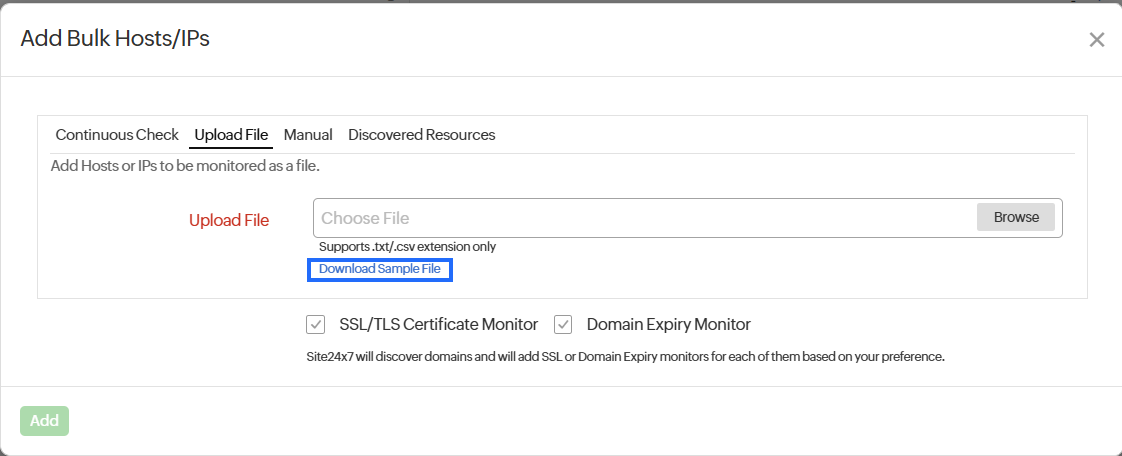Click the green Add button

point(44,421)
